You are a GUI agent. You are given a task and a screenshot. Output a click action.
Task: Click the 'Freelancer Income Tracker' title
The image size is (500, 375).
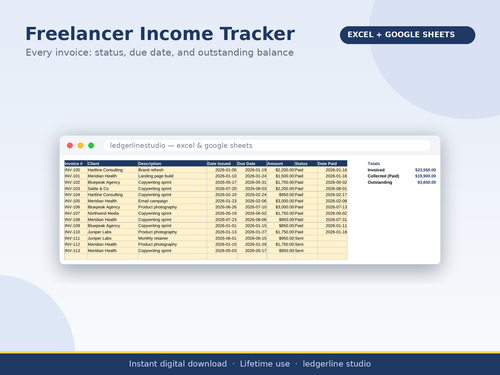click(x=160, y=34)
